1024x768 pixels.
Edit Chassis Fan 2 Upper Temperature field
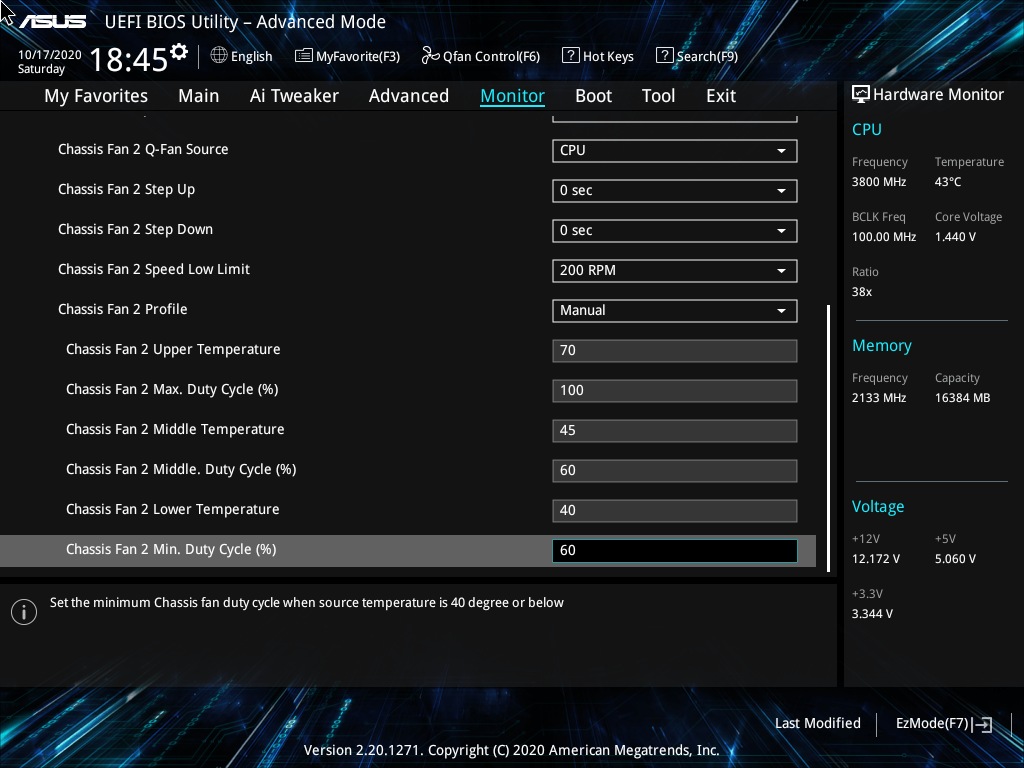(x=675, y=351)
